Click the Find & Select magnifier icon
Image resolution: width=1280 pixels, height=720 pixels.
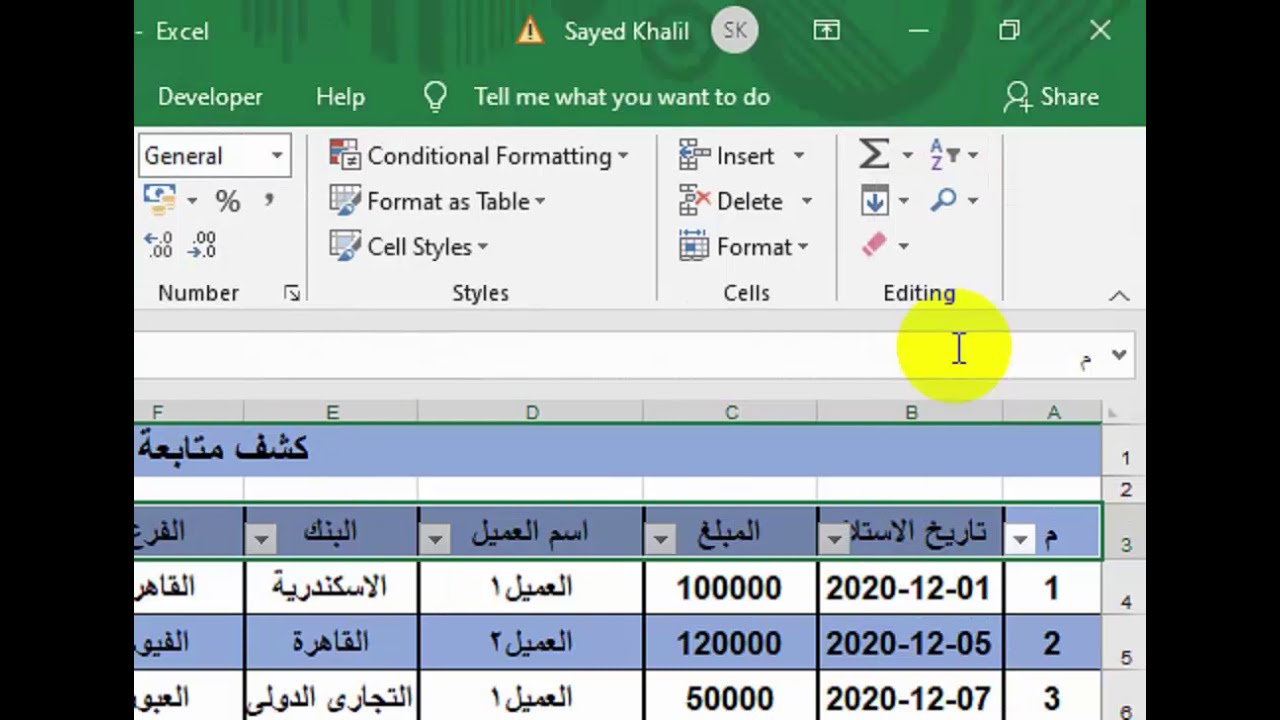point(943,201)
